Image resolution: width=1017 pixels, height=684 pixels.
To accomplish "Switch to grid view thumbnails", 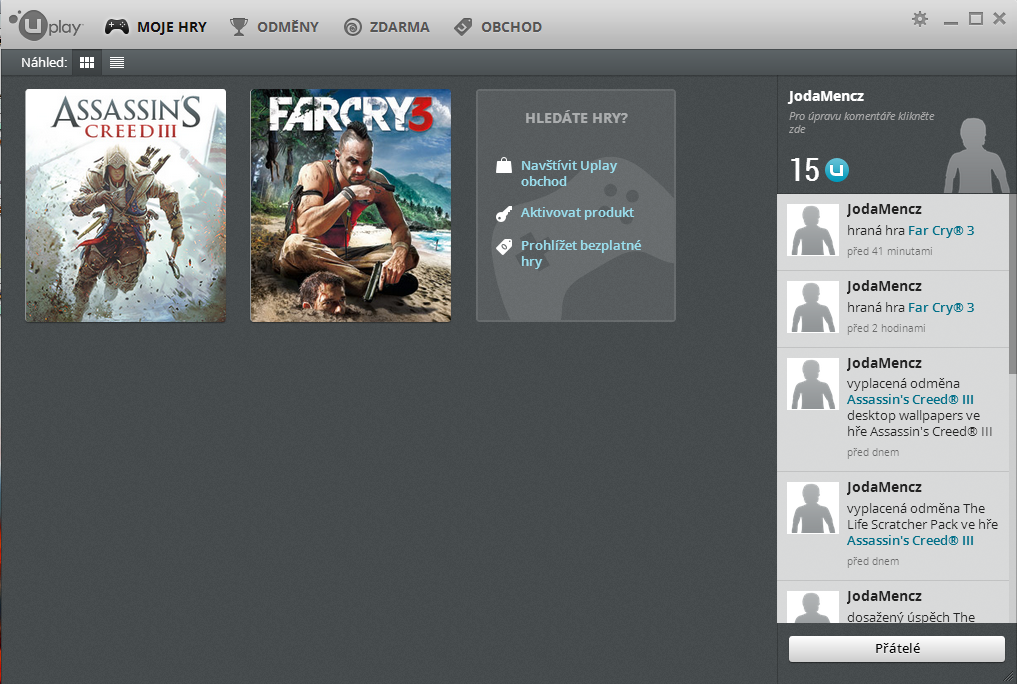I will 87,62.
